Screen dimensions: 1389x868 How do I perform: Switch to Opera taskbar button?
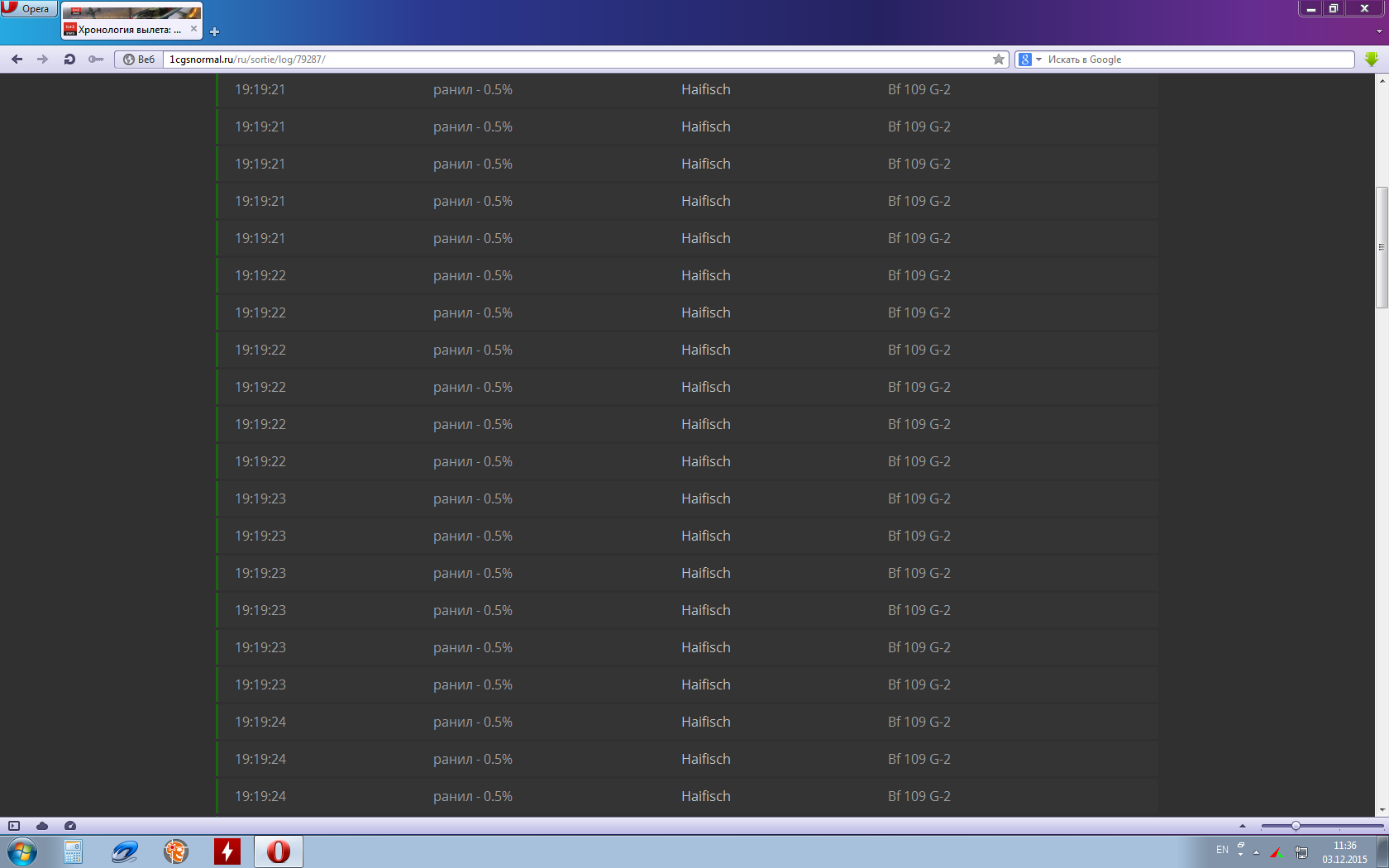click(279, 851)
